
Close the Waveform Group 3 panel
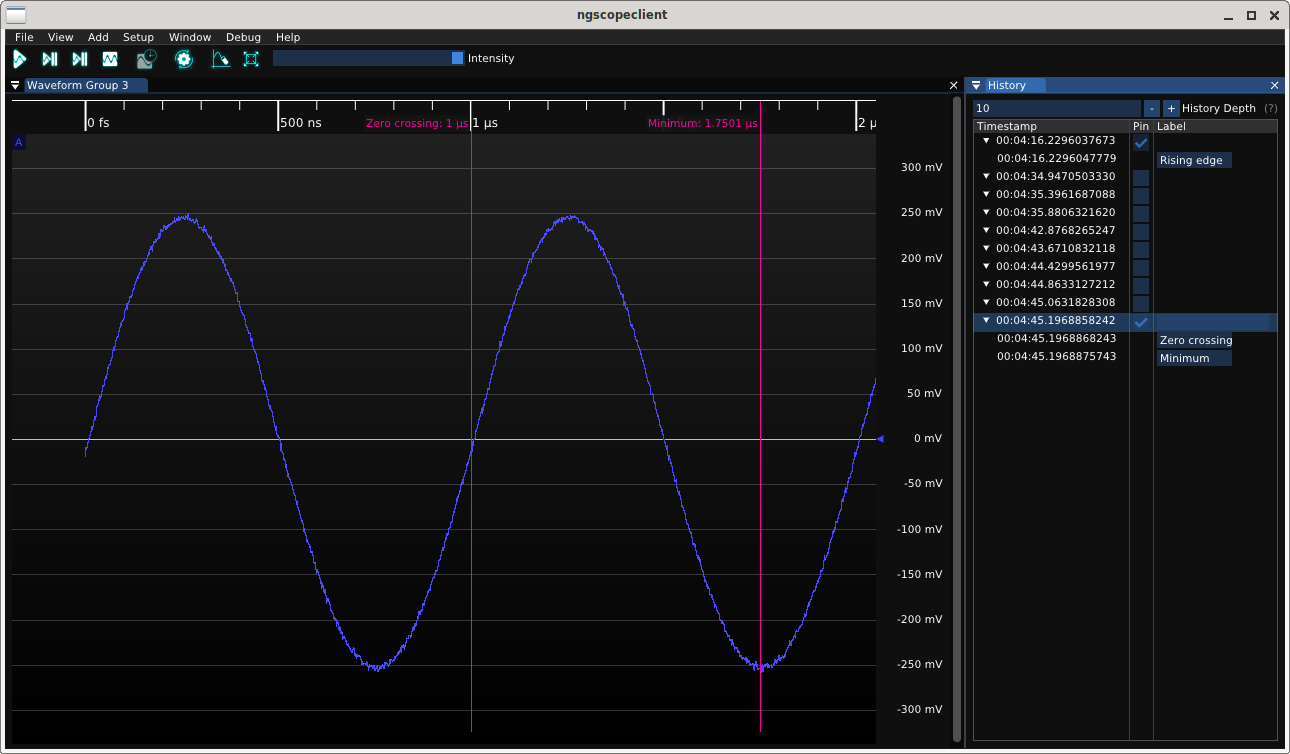953,86
